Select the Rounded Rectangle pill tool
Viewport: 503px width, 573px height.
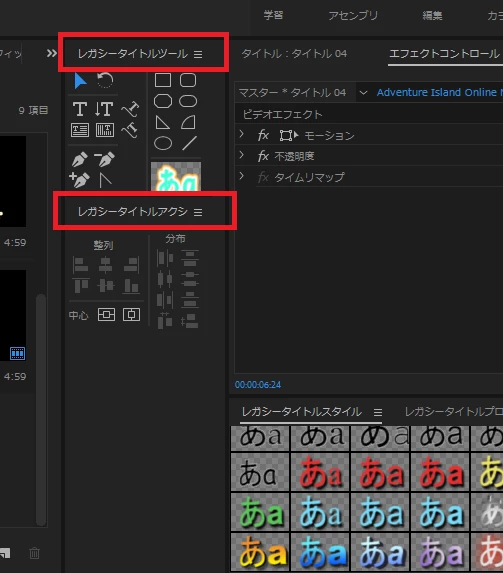pyautogui.click(x=188, y=101)
